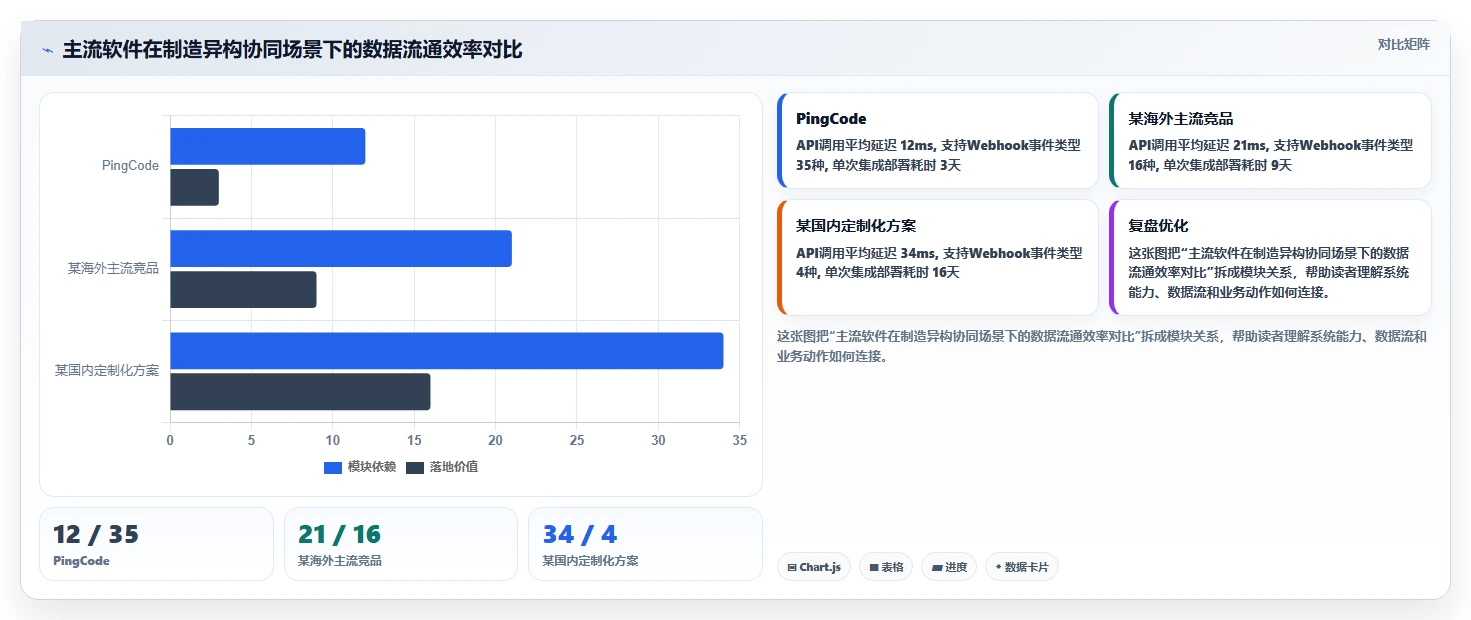Click the blue 某海外主流竞品 bar
Image resolution: width=1471 pixels, height=620 pixels.
tap(341, 249)
